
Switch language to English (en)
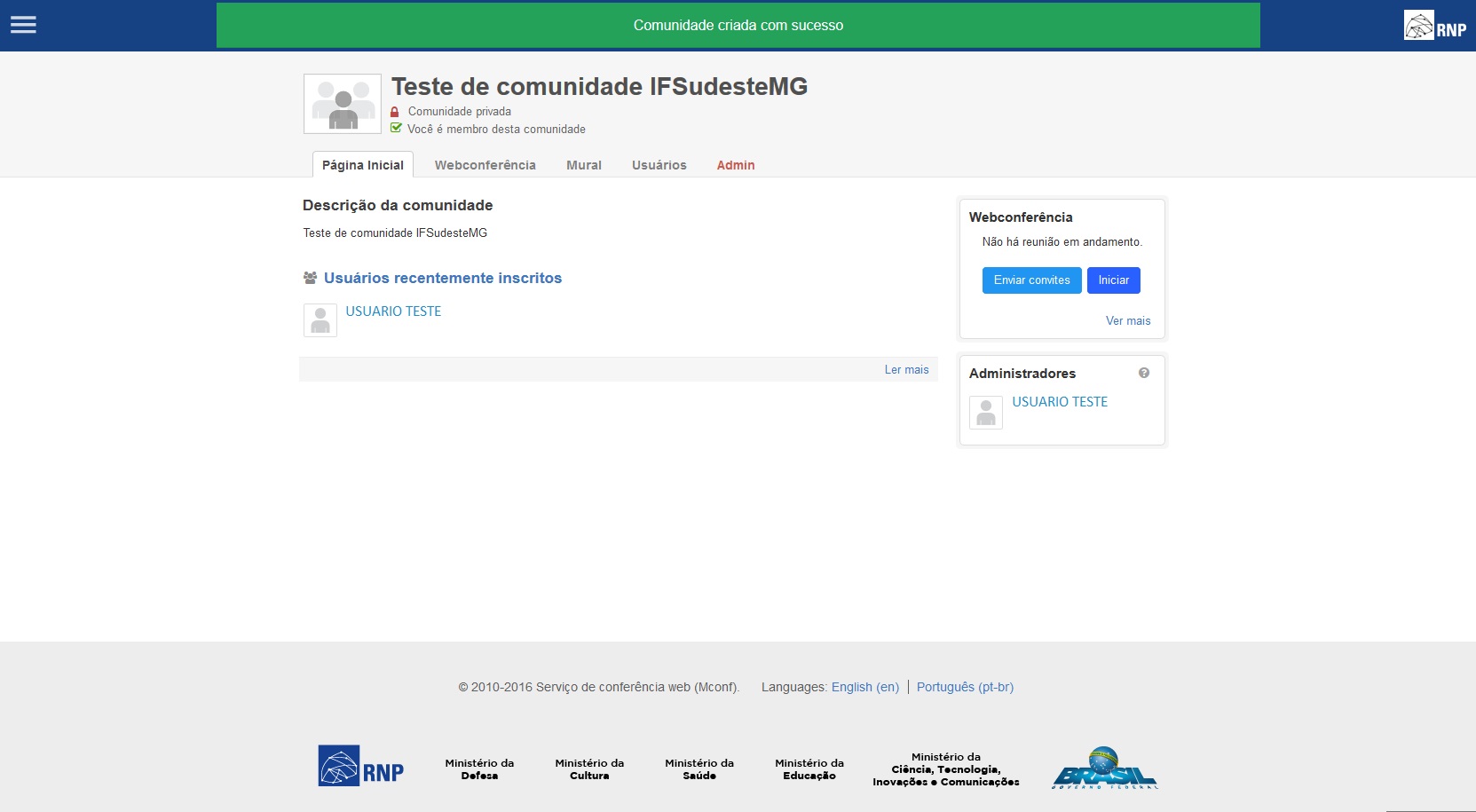coord(864,687)
